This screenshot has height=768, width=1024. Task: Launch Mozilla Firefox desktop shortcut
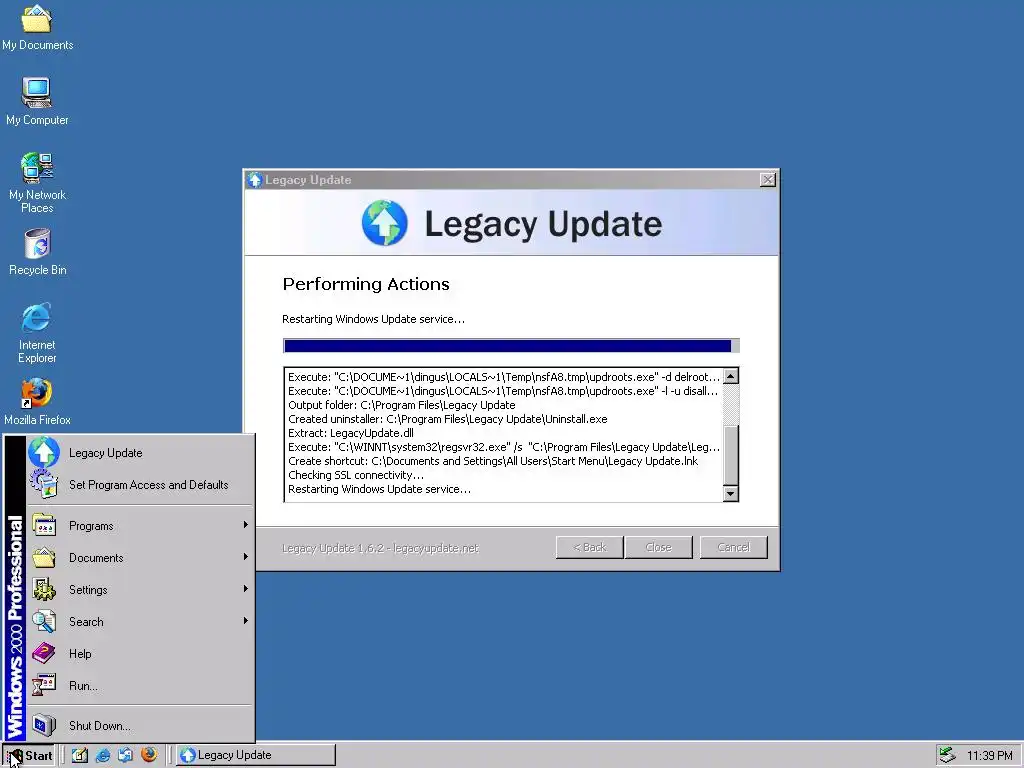tap(37, 402)
